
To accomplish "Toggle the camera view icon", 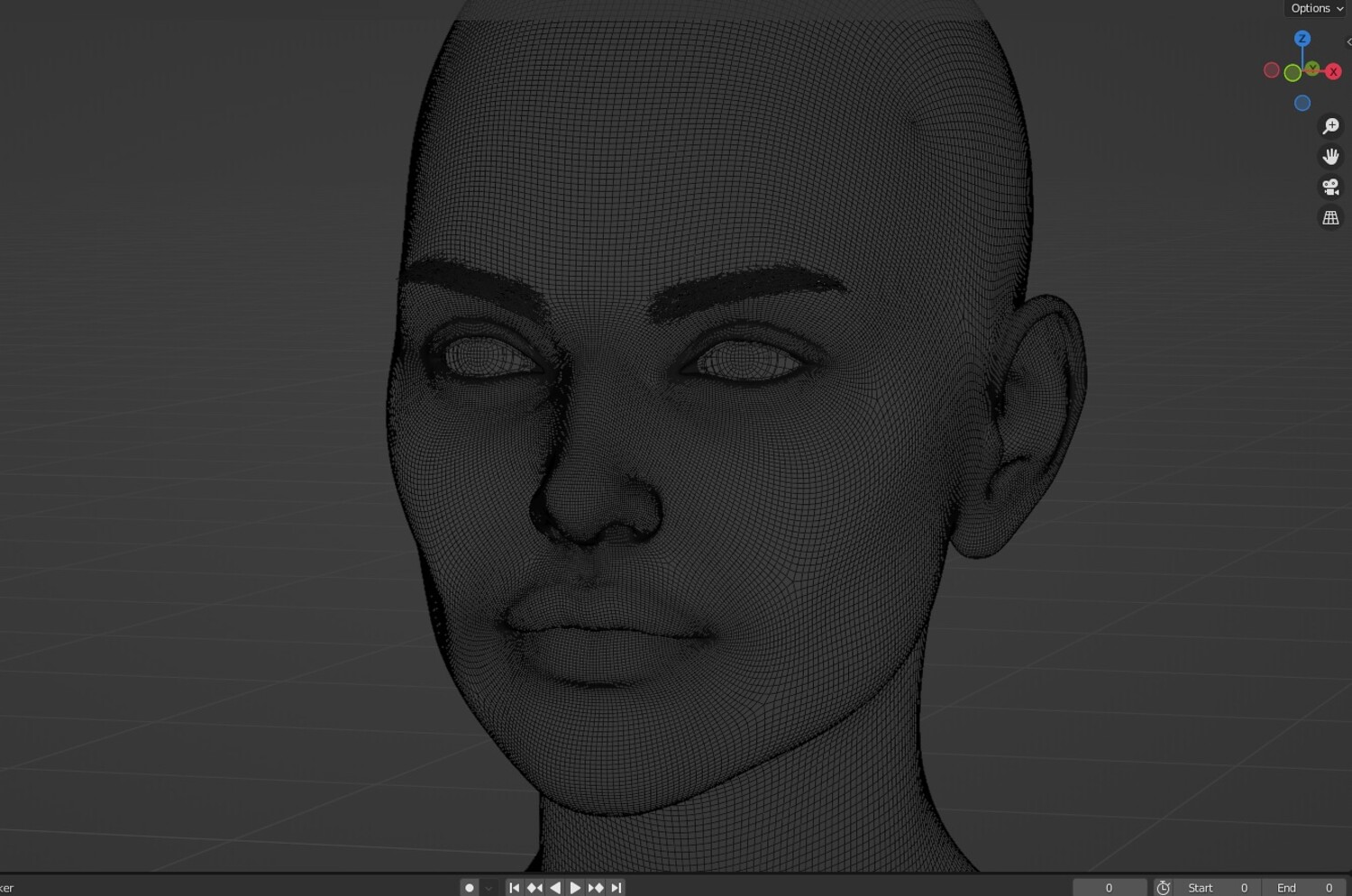I will point(1330,187).
